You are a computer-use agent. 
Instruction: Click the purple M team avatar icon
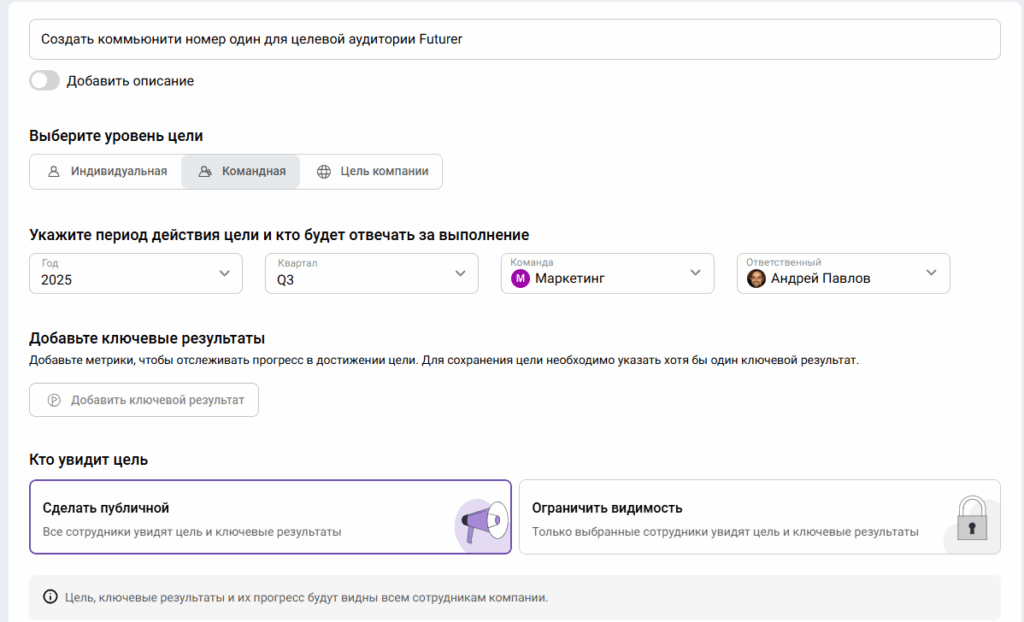pyautogui.click(x=520, y=278)
